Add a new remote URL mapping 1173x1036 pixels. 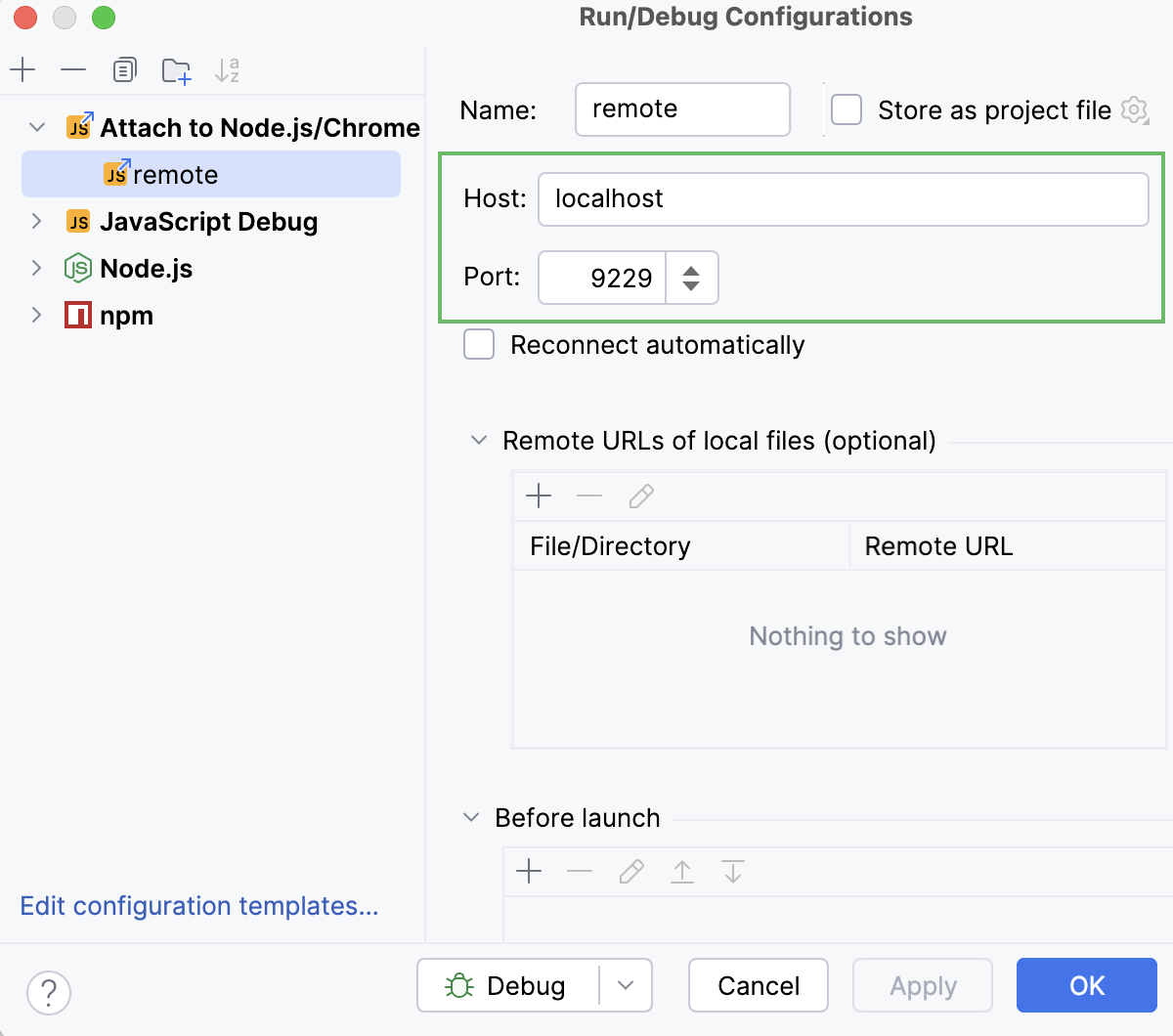tap(539, 496)
